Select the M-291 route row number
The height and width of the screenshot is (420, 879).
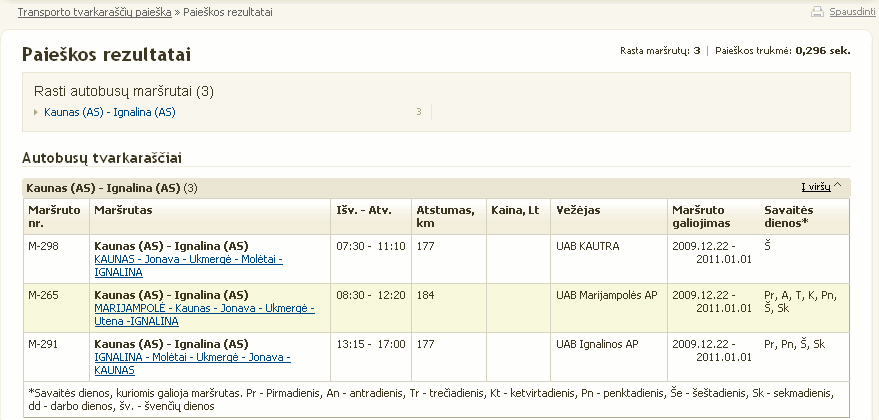[x=43, y=344]
